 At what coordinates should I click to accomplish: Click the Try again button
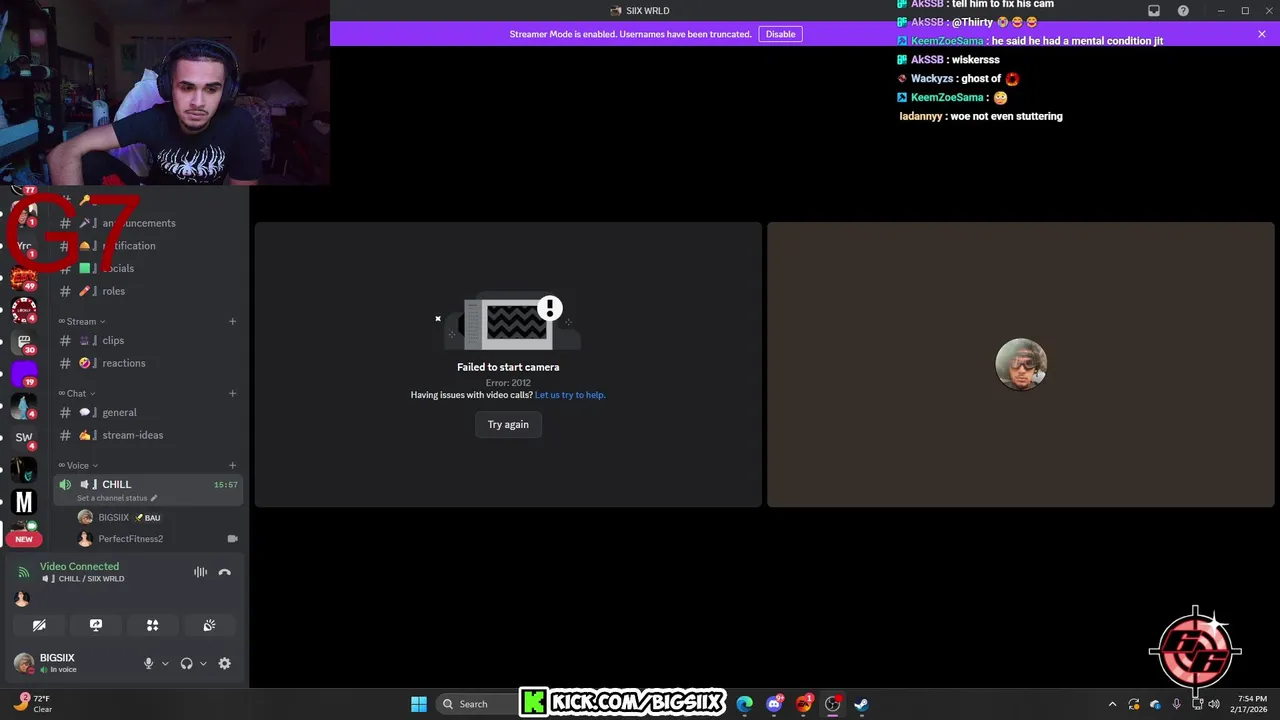pos(508,424)
